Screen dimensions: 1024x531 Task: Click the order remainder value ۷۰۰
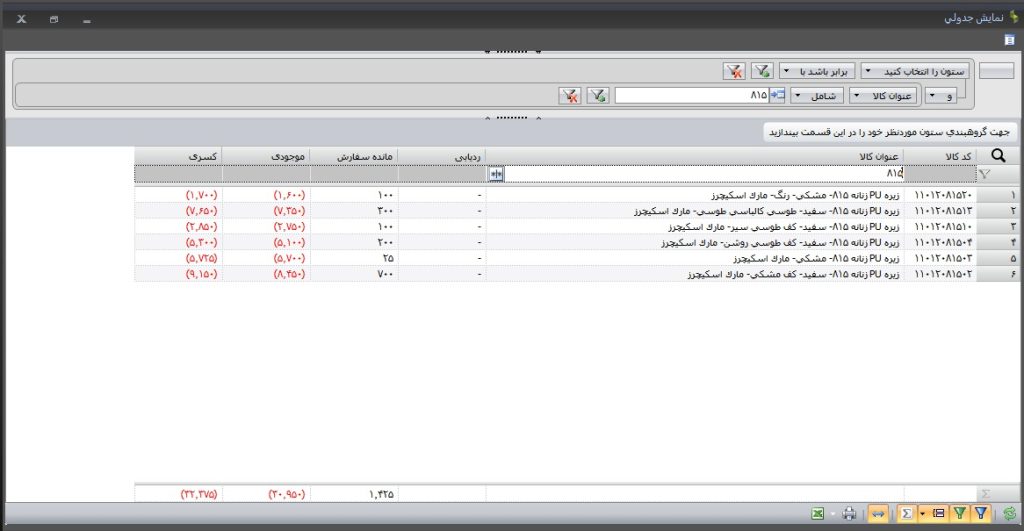385,274
